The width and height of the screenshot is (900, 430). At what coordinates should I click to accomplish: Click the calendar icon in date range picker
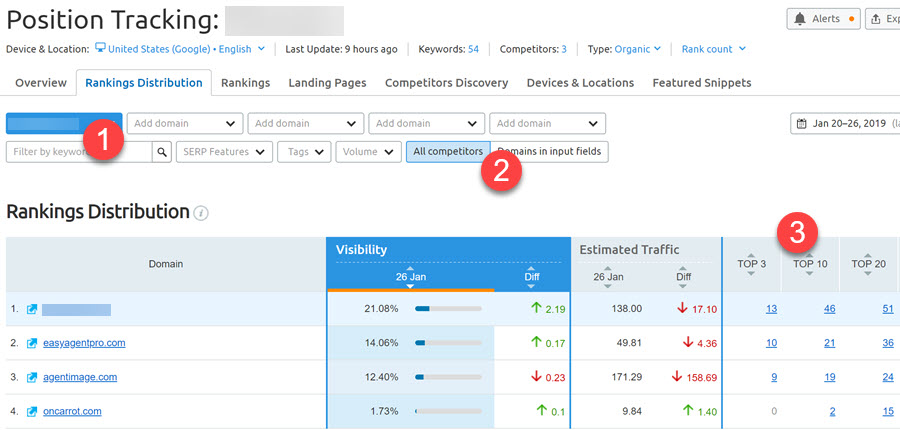[x=802, y=124]
